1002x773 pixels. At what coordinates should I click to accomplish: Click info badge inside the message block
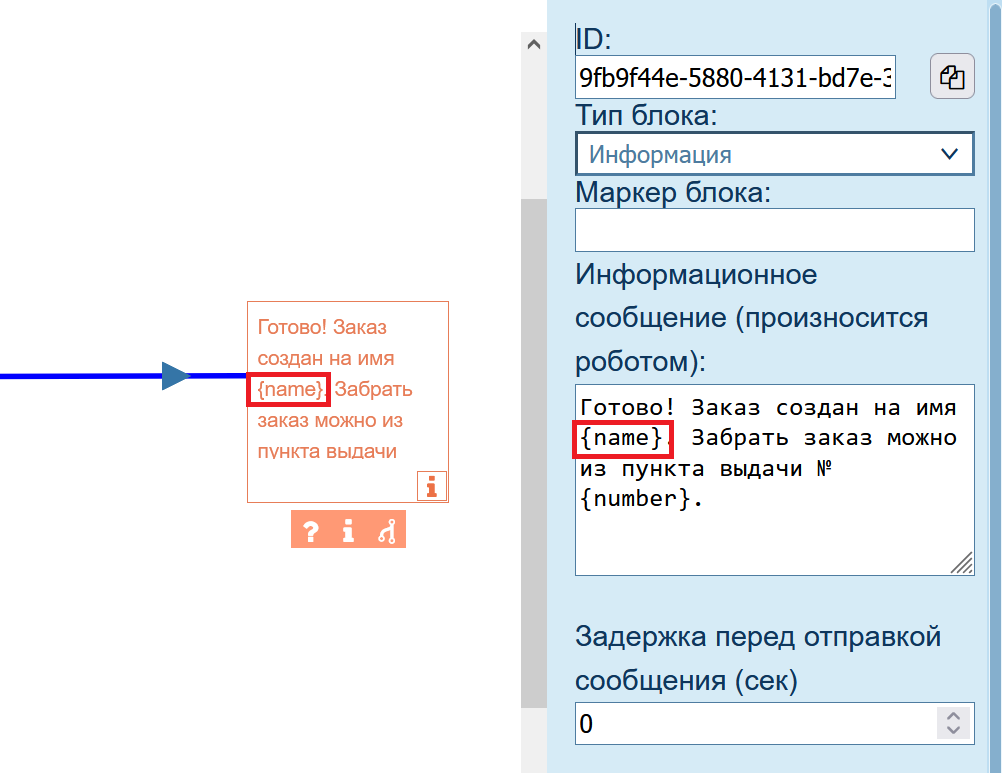pyautogui.click(x=431, y=486)
